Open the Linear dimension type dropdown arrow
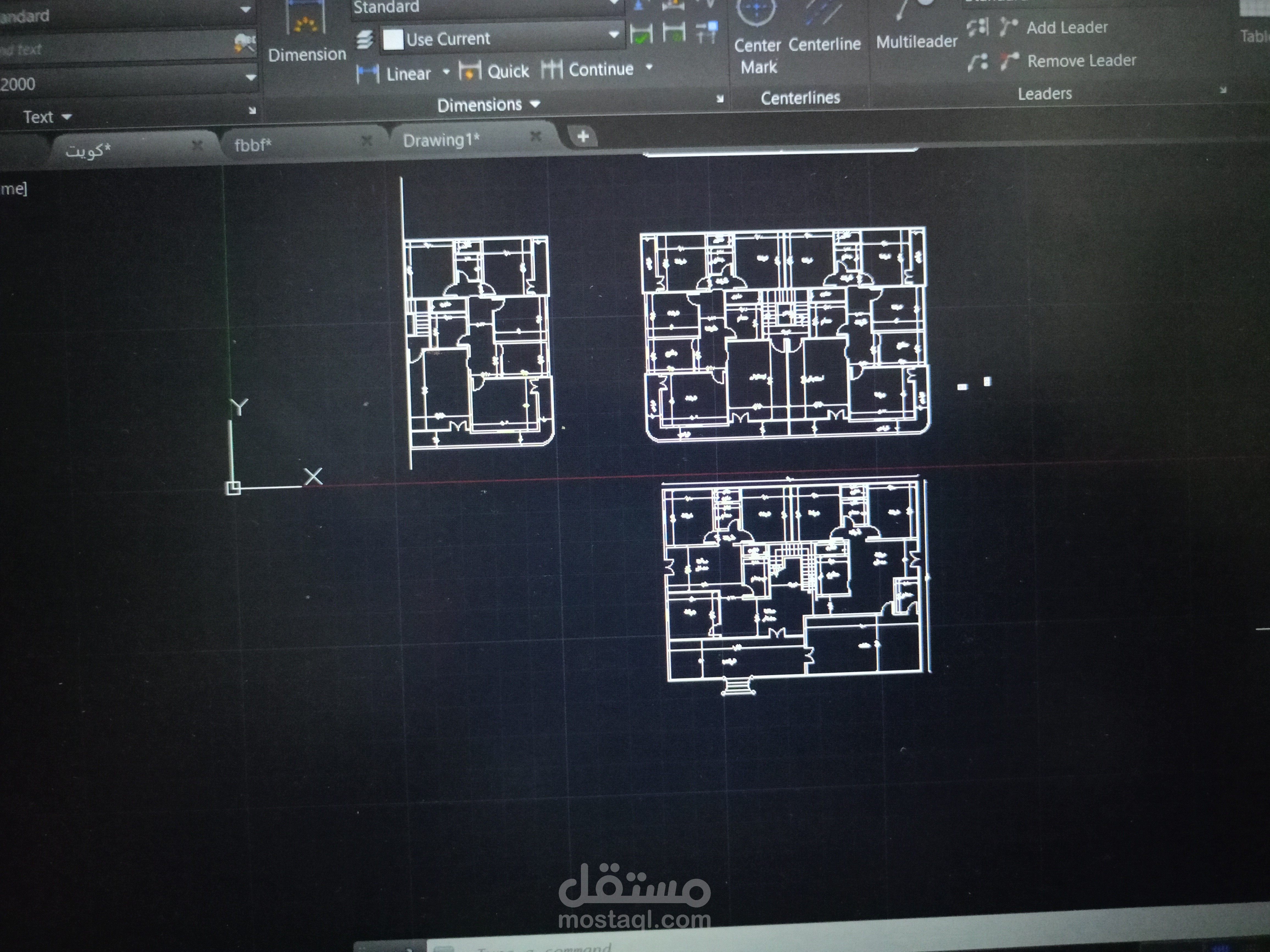Image resolution: width=1270 pixels, height=952 pixels. [446, 72]
